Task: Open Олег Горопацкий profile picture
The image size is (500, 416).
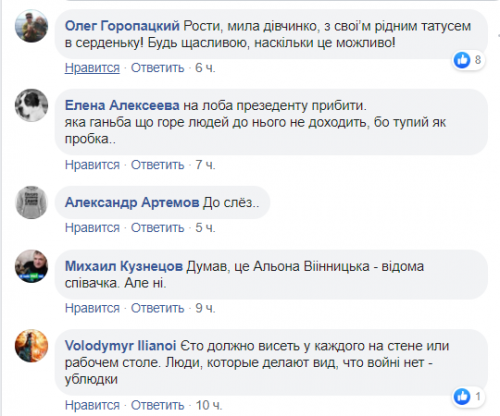Action: (32, 26)
